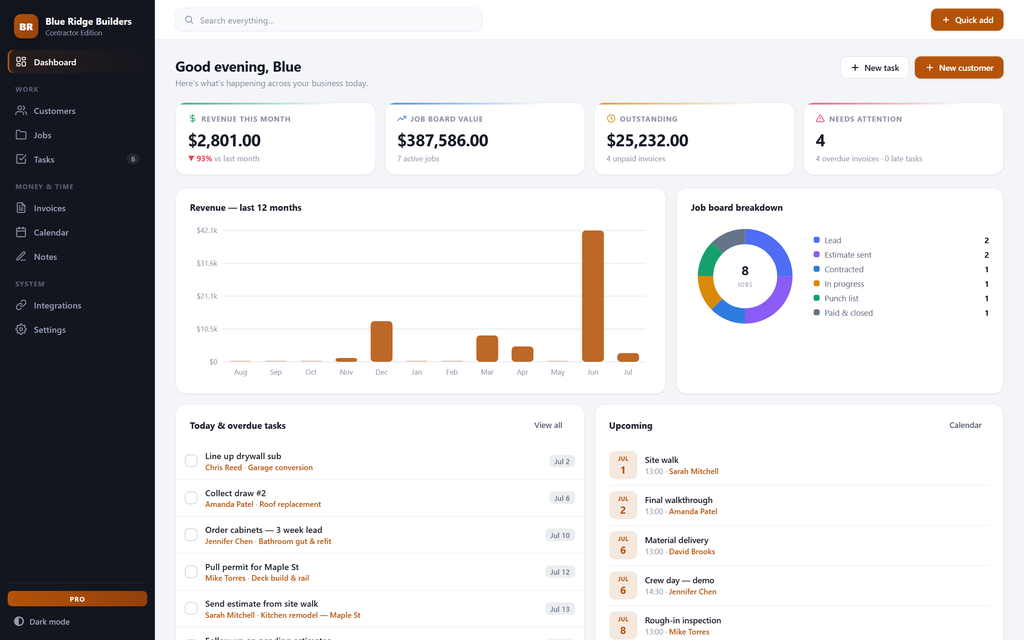
Task: Click the June bar in revenue chart
Action: [592, 296]
